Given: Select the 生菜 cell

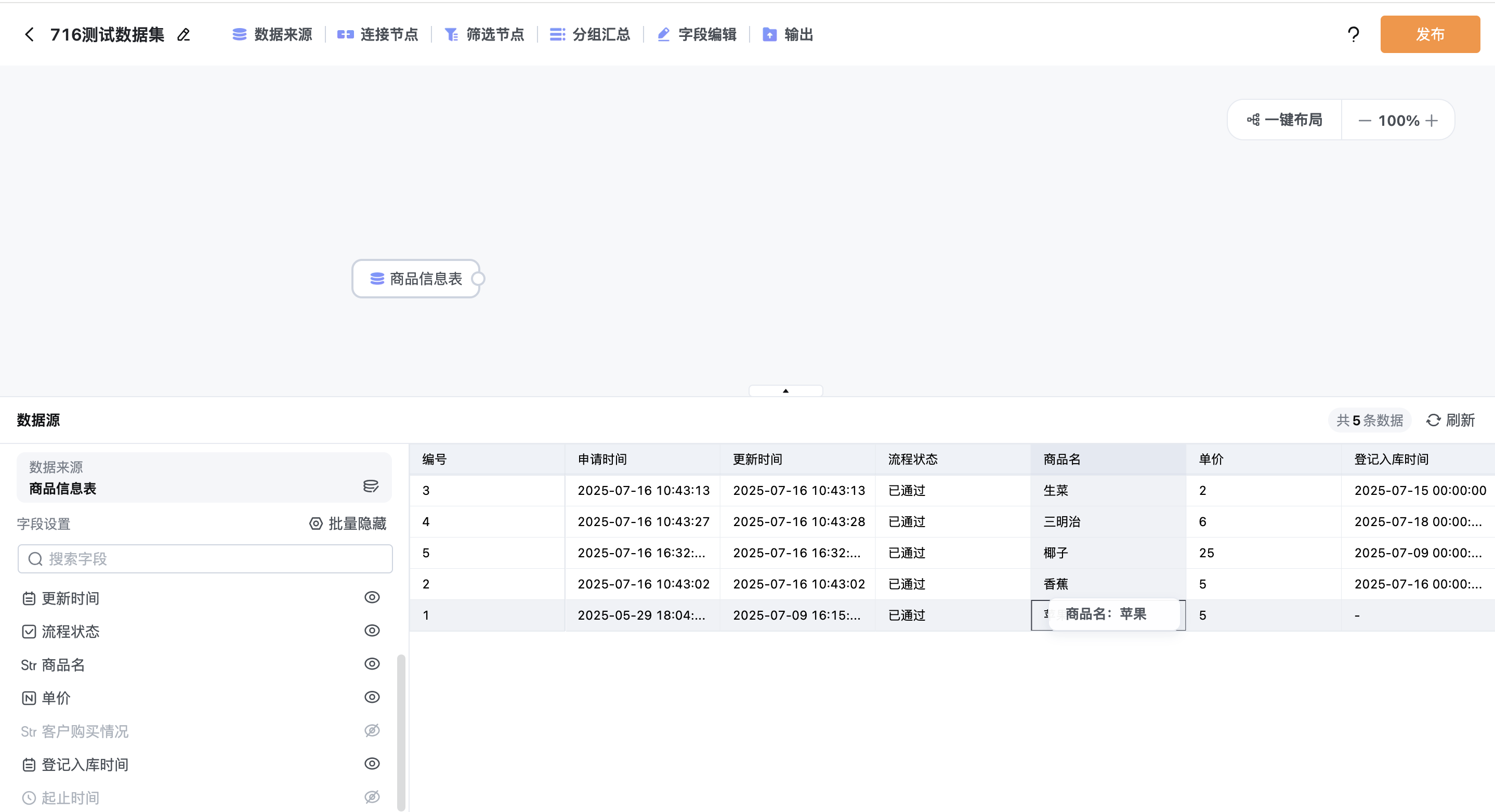Looking at the screenshot, I should [x=1108, y=490].
